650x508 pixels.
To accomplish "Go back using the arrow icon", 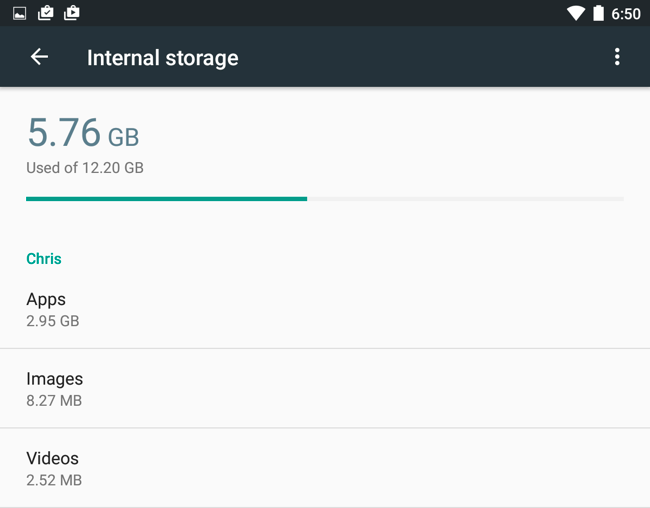I will click(39, 57).
